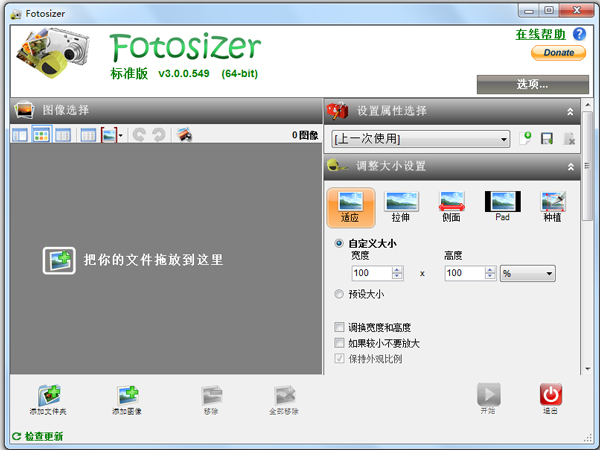Select the 自定义大小 radio button

point(339,243)
